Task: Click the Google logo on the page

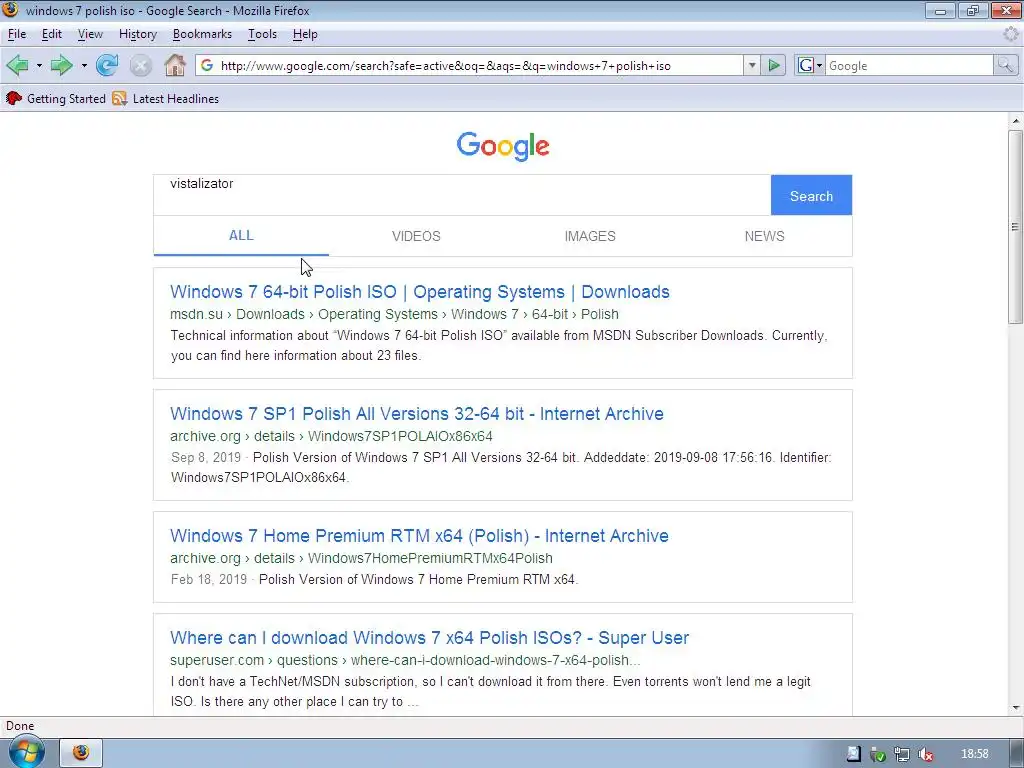Action: point(503,146)
